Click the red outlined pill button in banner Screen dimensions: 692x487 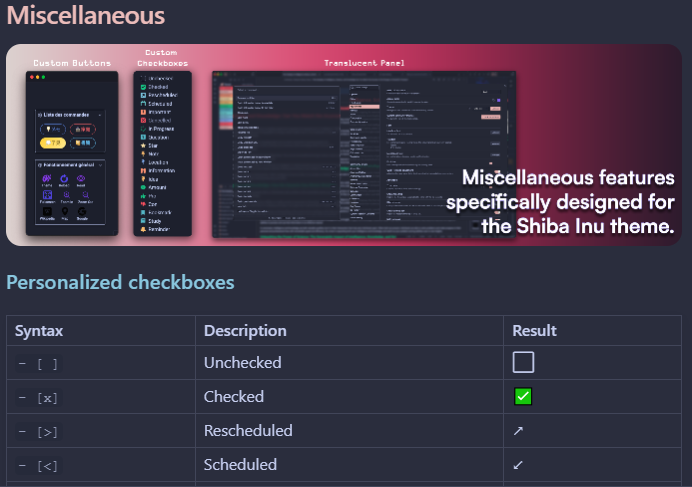click(x=83, y=129)
